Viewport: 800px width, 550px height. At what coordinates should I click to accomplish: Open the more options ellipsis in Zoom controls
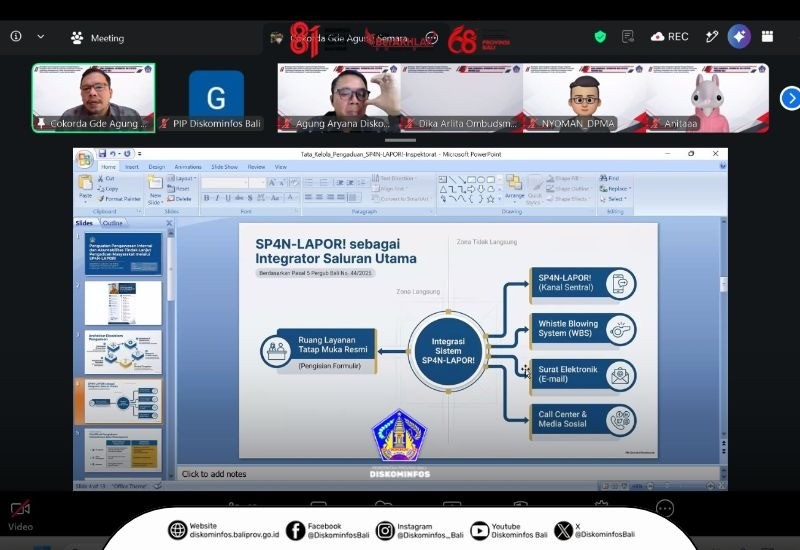coord(665,508)
